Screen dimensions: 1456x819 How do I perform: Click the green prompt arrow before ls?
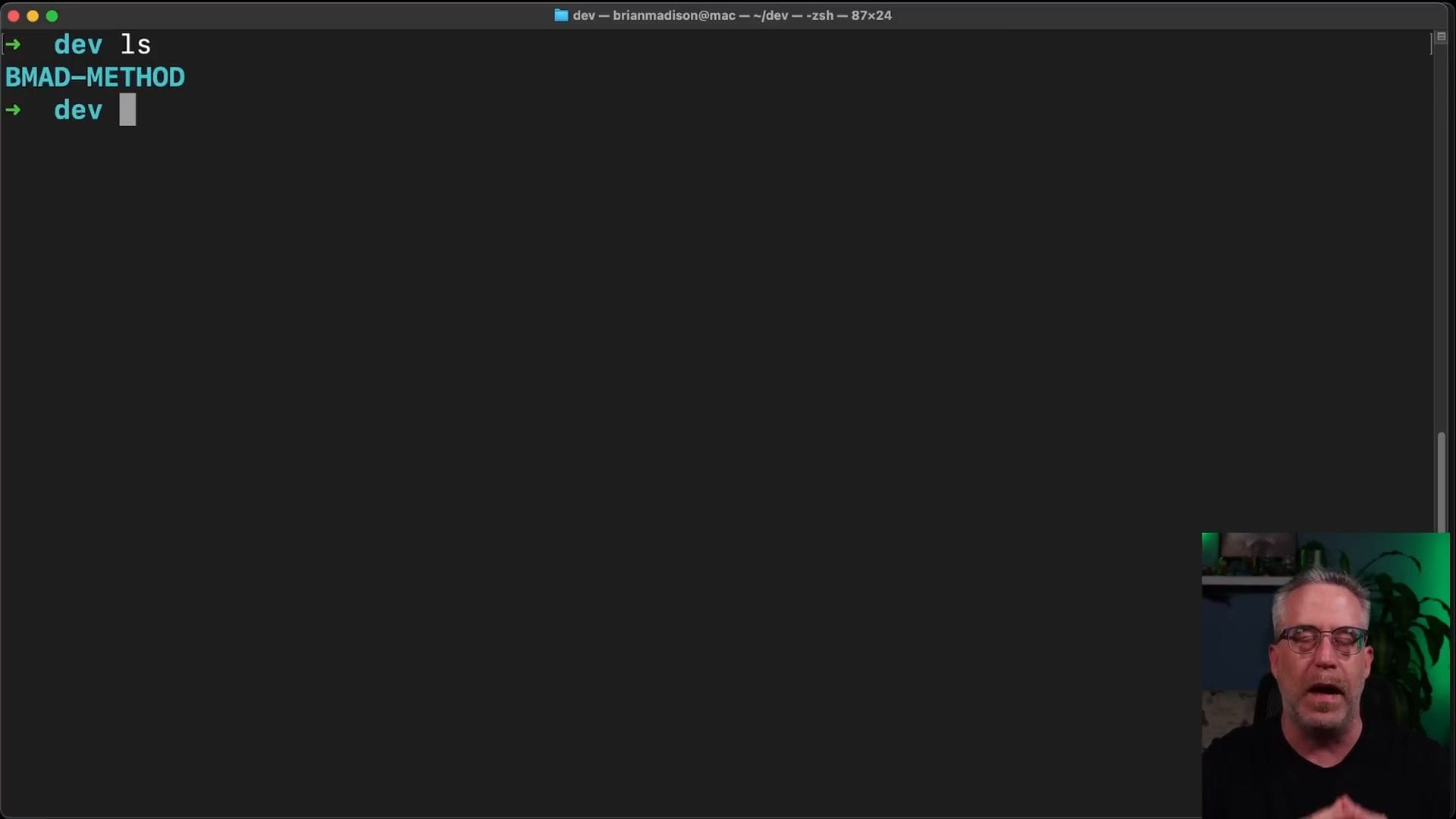pos(13,45)
